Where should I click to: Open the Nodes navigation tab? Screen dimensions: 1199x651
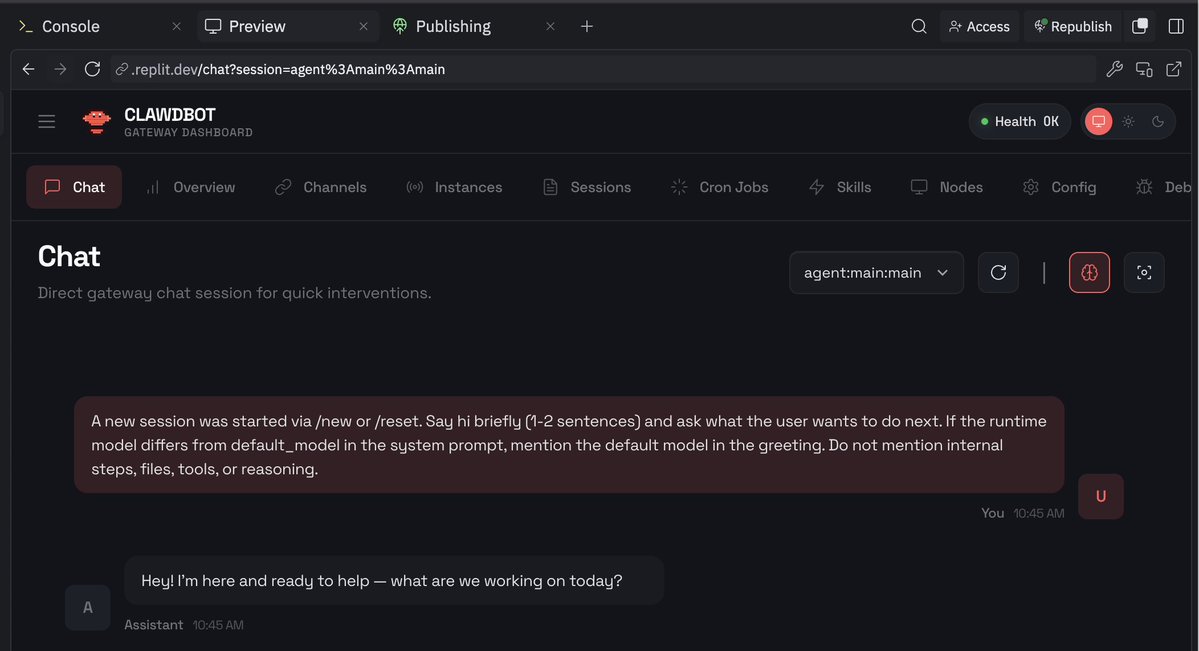coord(947,187)
